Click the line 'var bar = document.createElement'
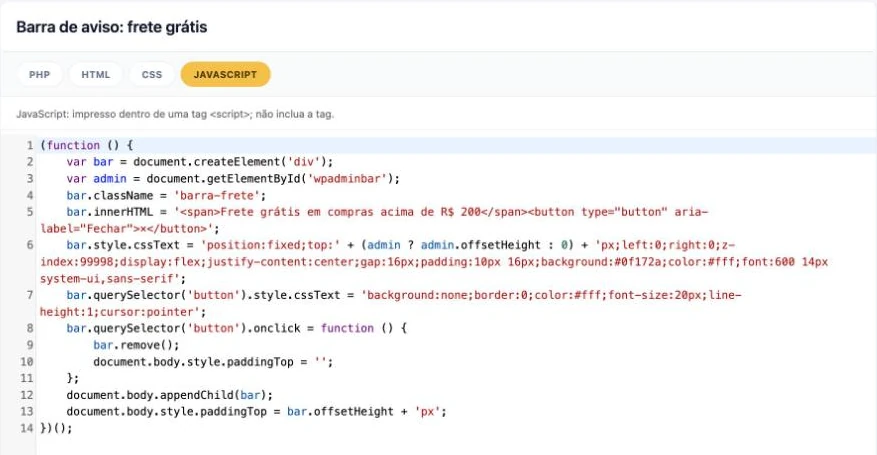877x455 pixels. [x=200, y=162]
